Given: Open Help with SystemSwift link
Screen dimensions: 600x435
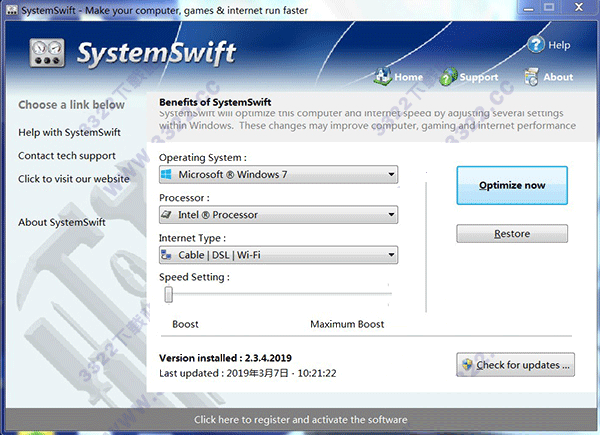Looking at the screenshot, I should [69, 132].
